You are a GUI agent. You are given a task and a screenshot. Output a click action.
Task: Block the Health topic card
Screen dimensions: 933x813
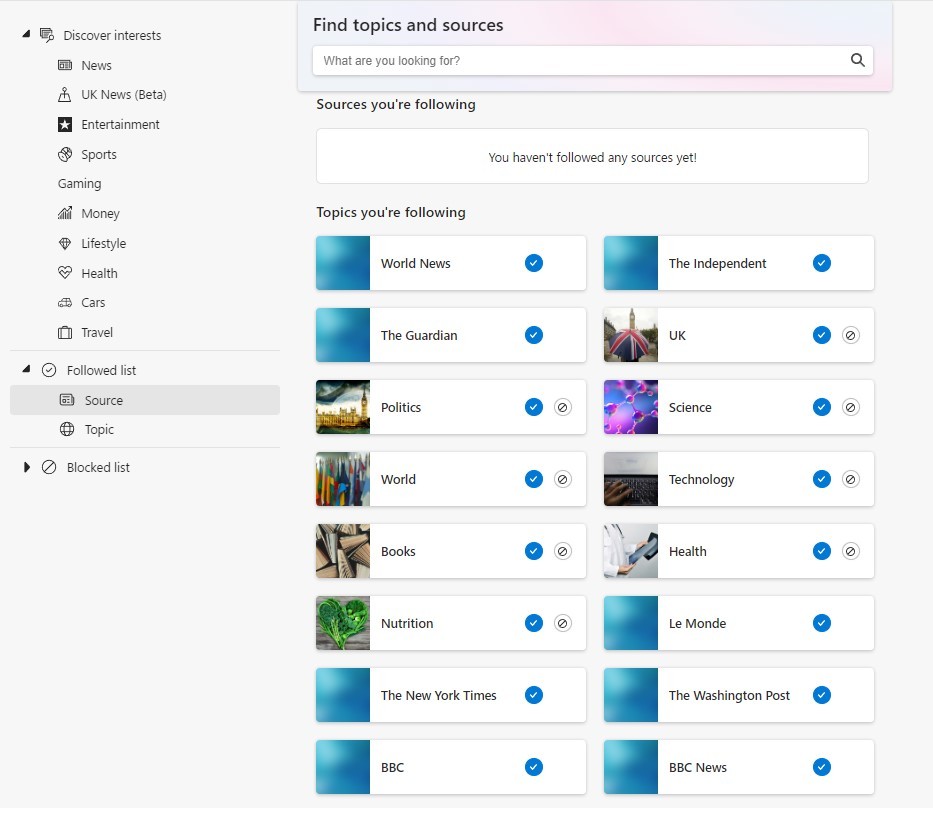tap(850, 551)
